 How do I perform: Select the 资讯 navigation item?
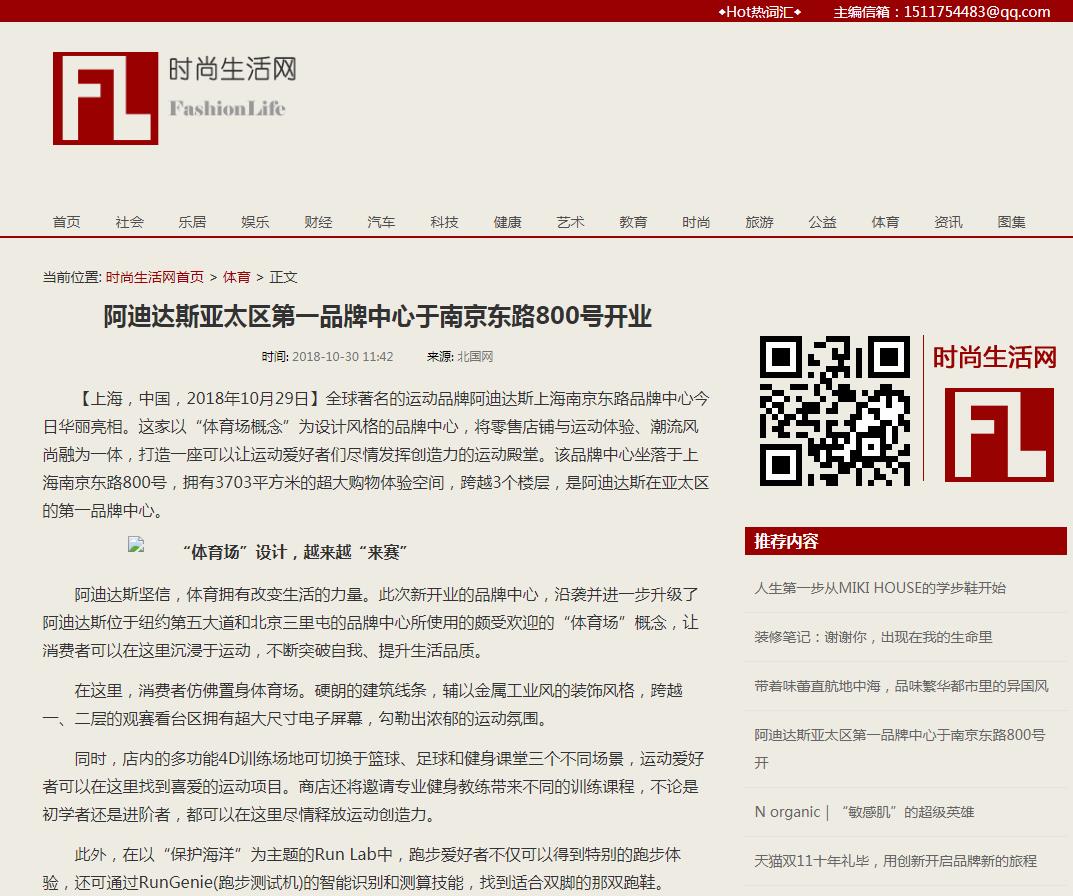948,222
